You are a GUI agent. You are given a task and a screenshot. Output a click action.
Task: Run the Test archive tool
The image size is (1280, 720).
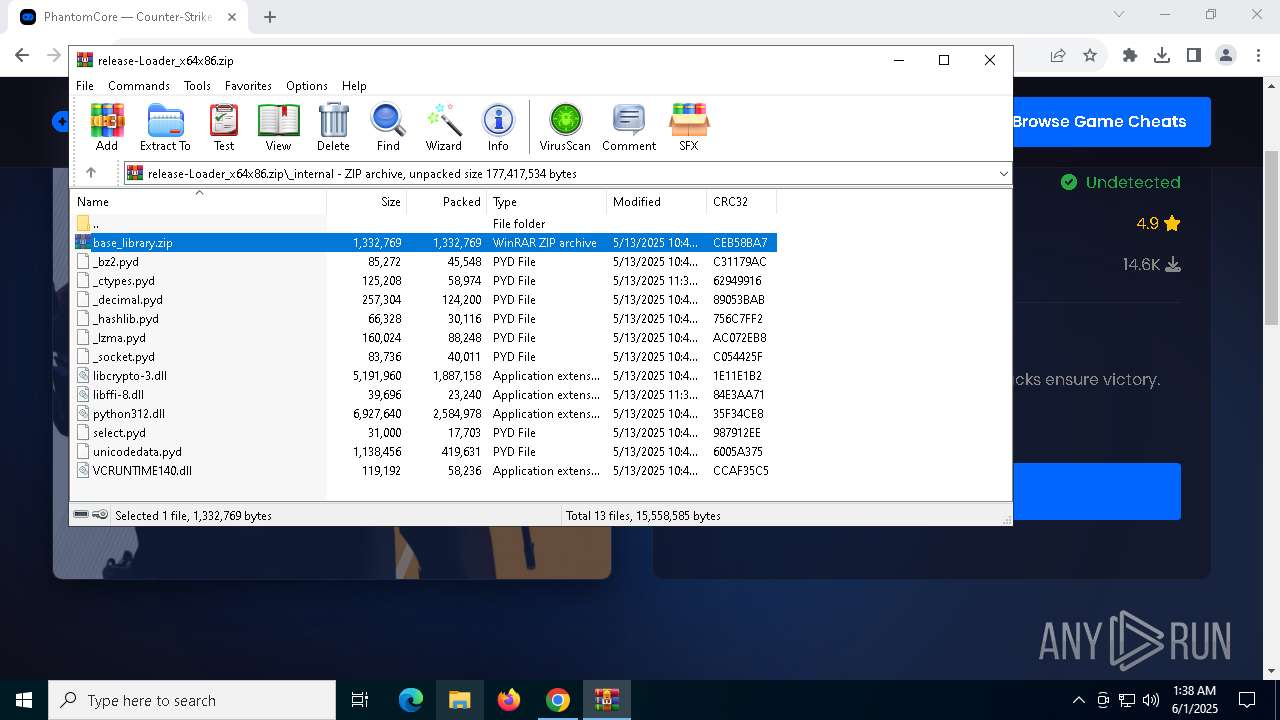coord(224,127)
